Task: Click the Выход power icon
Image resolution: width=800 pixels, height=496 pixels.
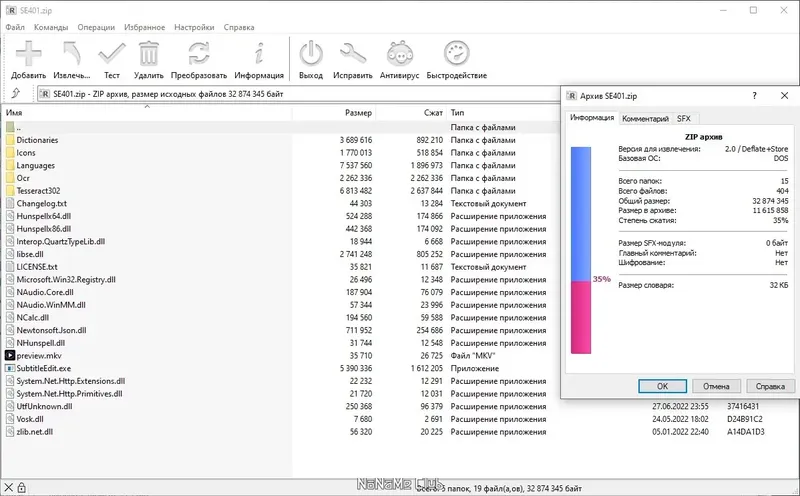Action: (311, 54)
